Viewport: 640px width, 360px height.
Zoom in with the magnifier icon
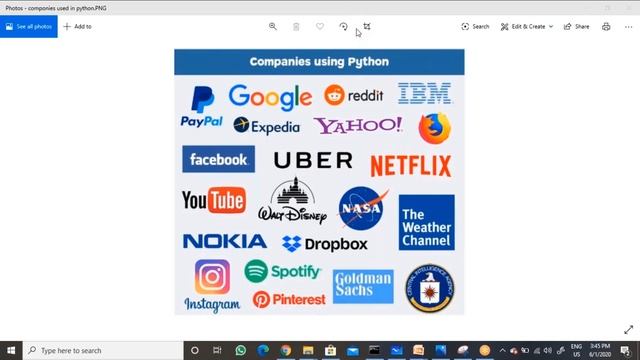coord(273,27)
